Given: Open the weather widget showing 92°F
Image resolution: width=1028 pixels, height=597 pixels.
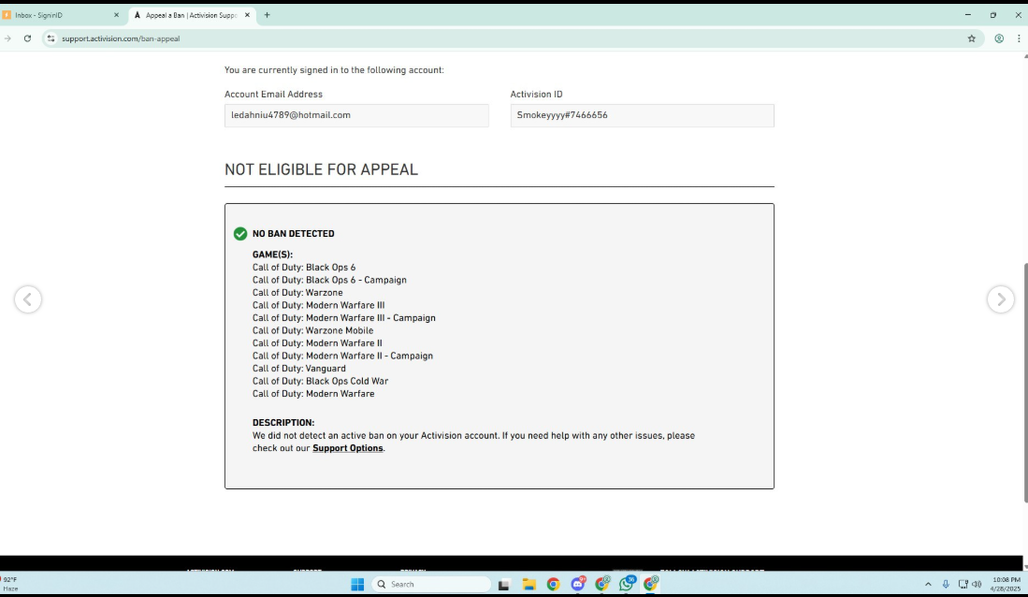Looking at the screenshot, I should (x=11, y=585).
